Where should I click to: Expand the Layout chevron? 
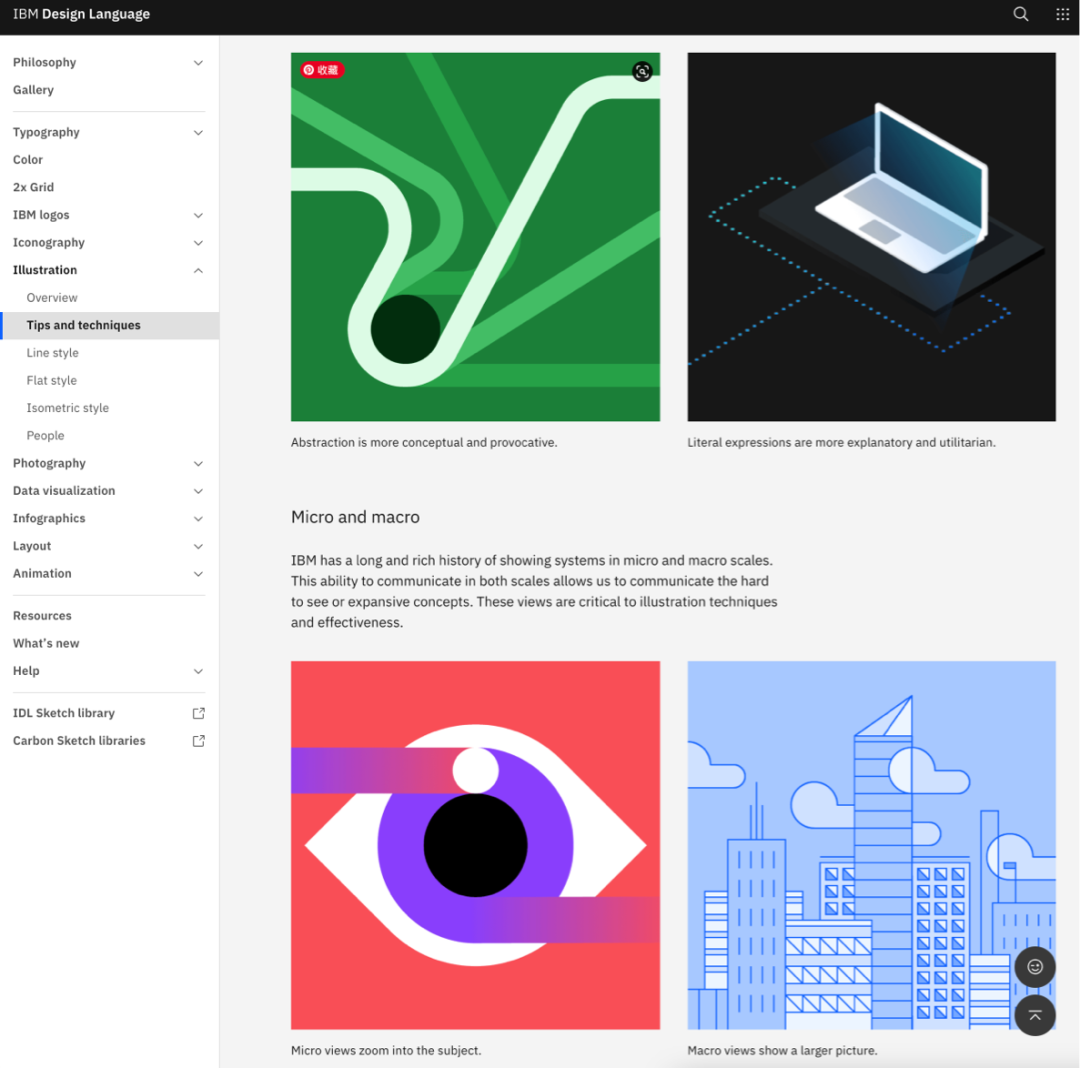pyautogui.click(x=198, y=546)
